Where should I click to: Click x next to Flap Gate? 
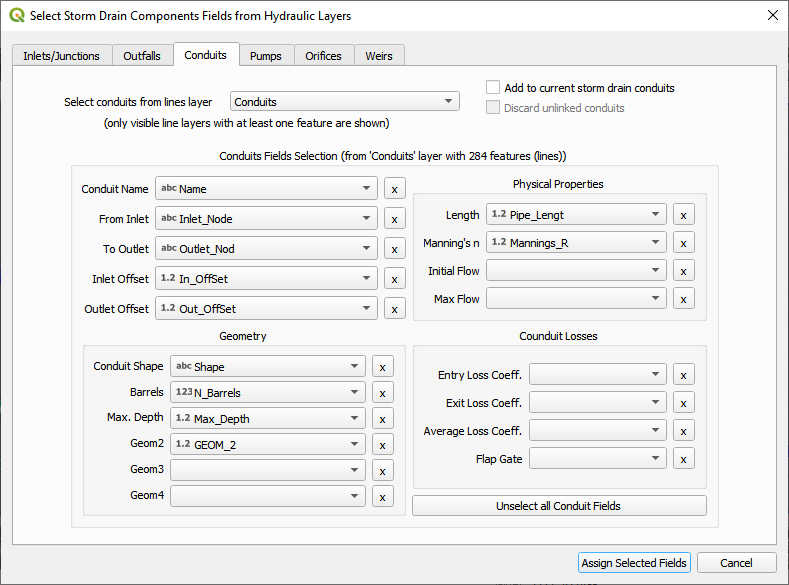(683, 459)
